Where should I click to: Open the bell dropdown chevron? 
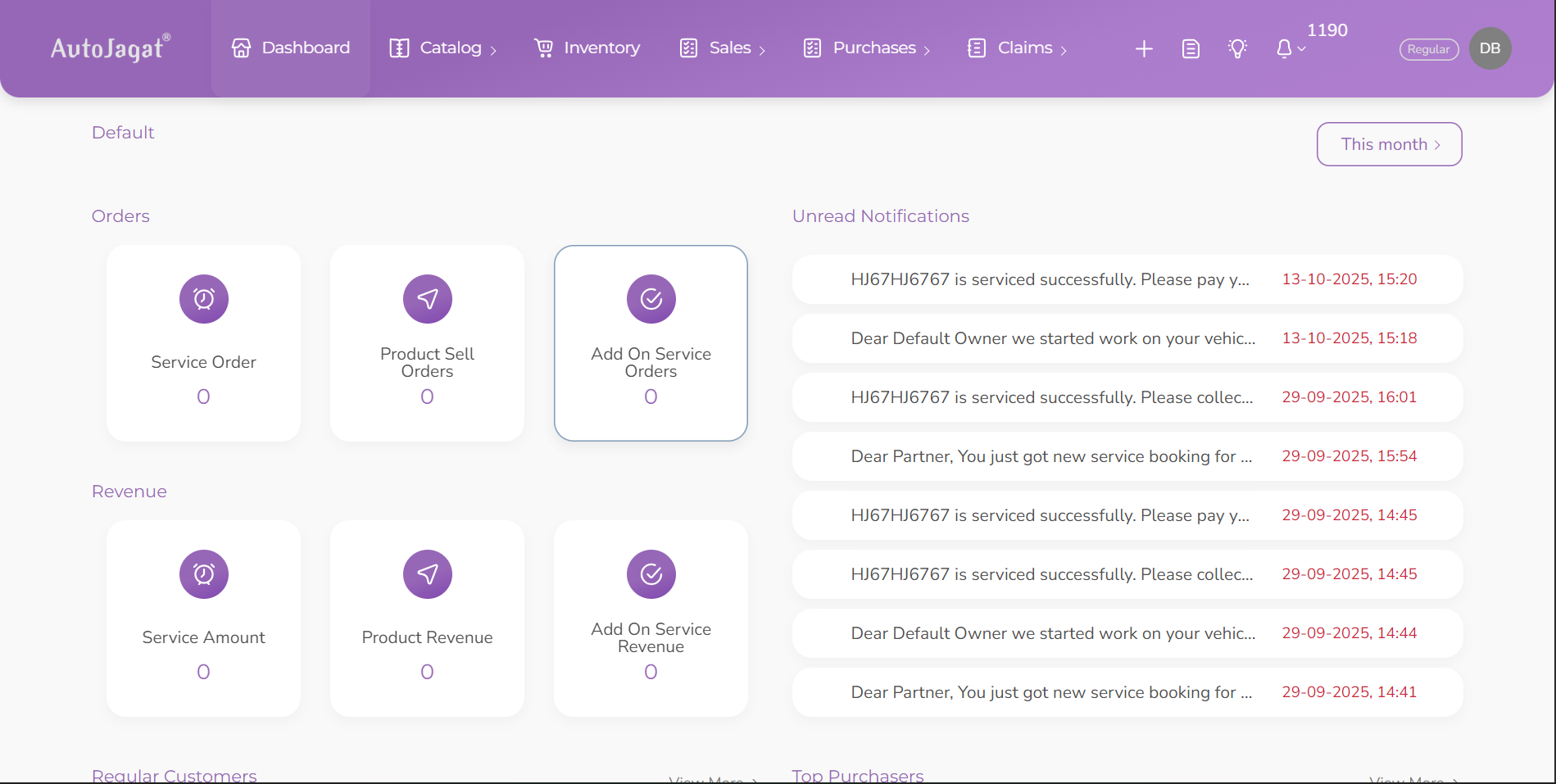point(1302,51)
